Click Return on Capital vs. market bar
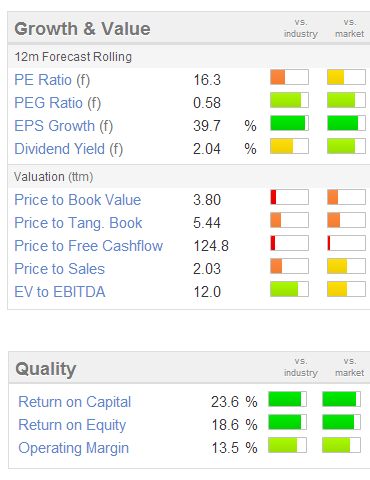Image resolution: width=370 pixels, height=480 pixels. (x=342, y=399)
